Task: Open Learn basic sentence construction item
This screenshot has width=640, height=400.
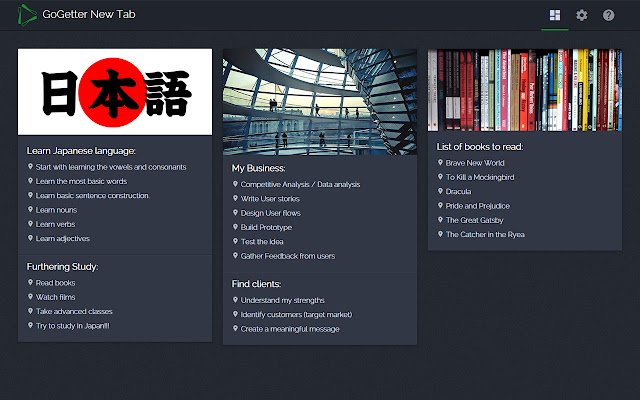Action: click(x=92, y=196)
